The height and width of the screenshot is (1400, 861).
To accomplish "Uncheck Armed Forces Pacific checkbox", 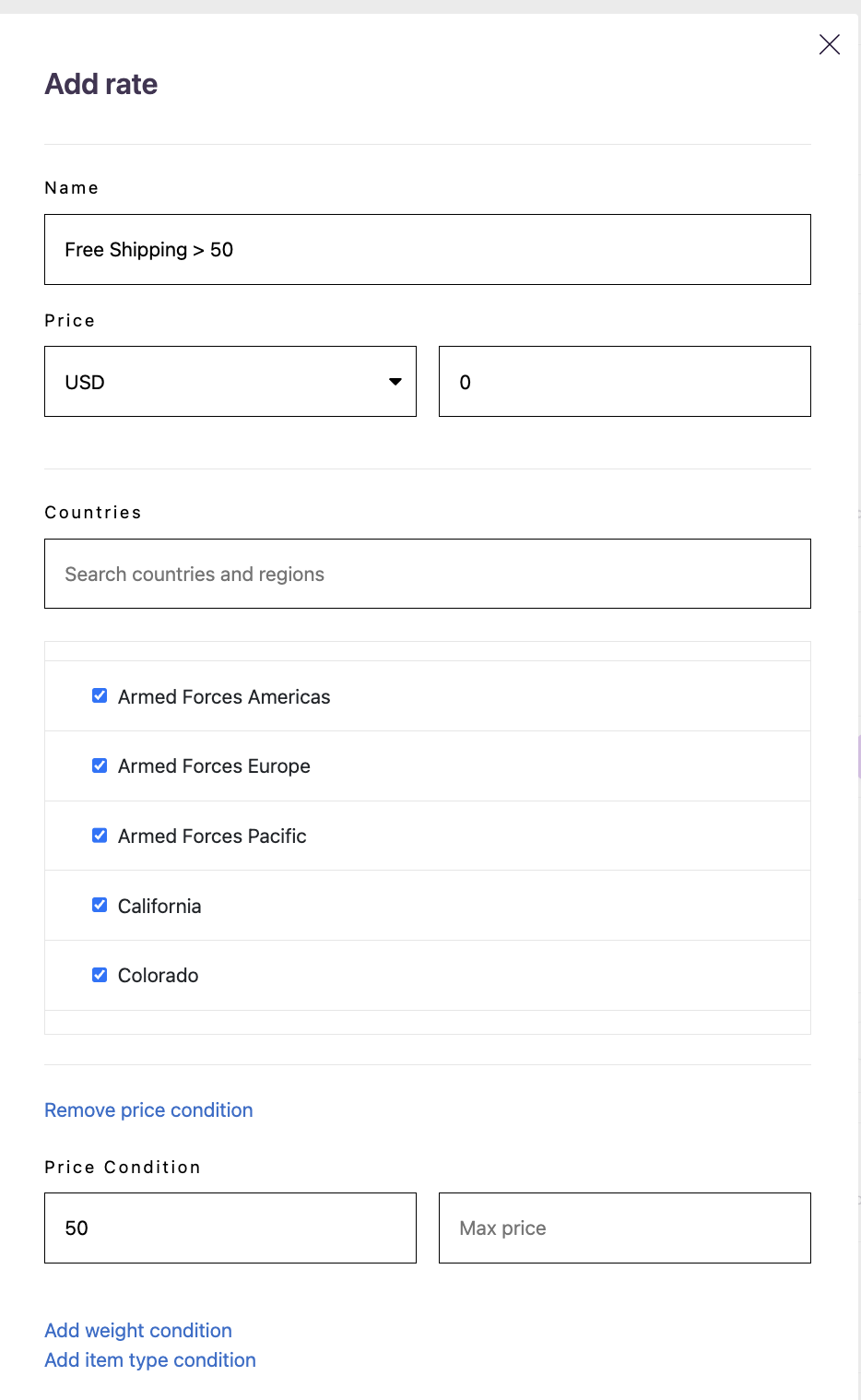I will pos(100,836).
